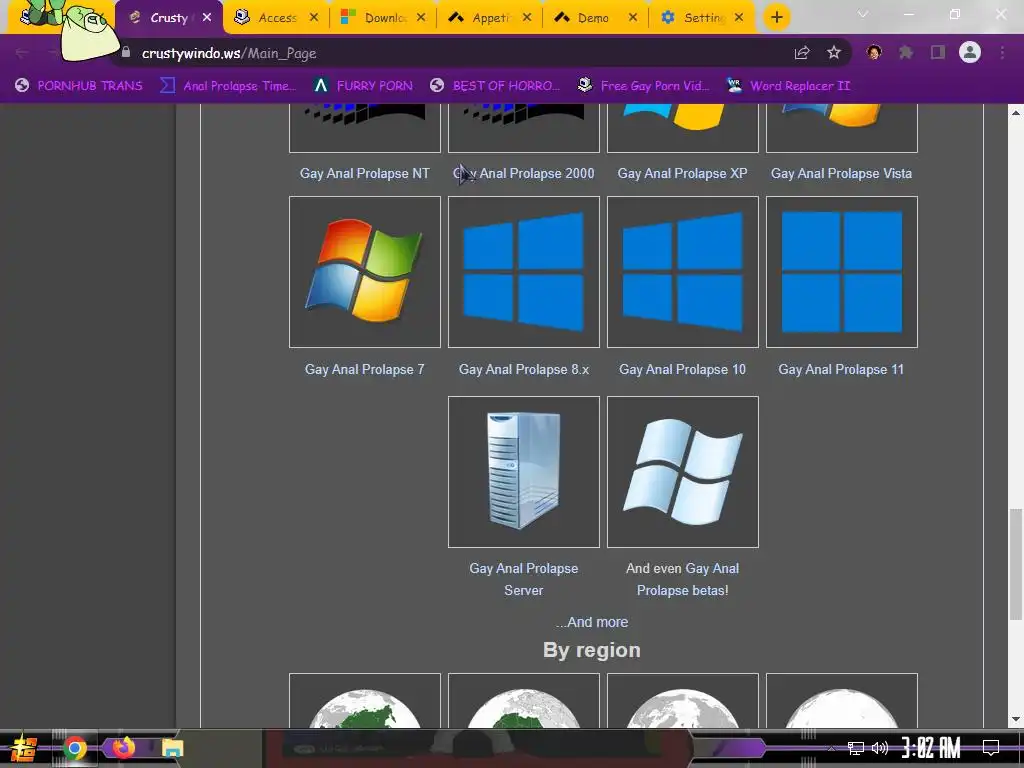
Task: Click the text link ending in Server
Action: tap(524, 579)
